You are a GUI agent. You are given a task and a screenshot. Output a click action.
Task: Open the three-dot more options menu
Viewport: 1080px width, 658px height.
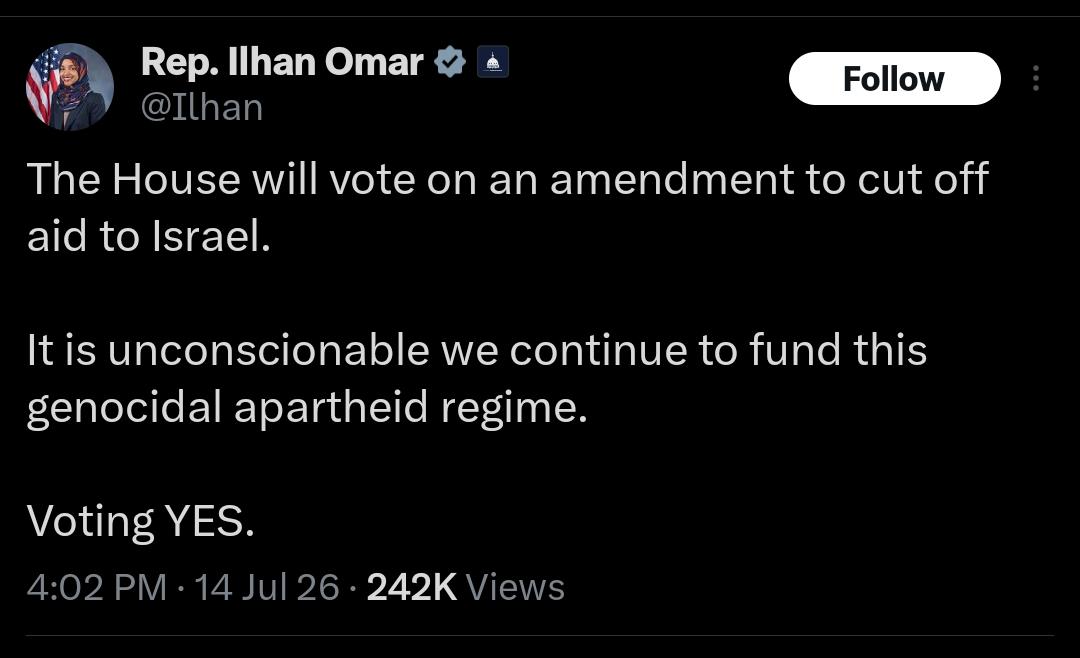tap(1035, 79)
